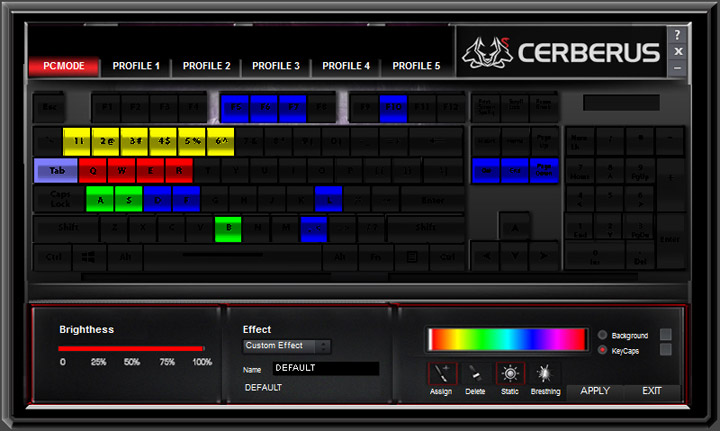Switch to PROFILE 5 tab
Viewport: 720px width, 431px height.
click(x=416, y=66)
